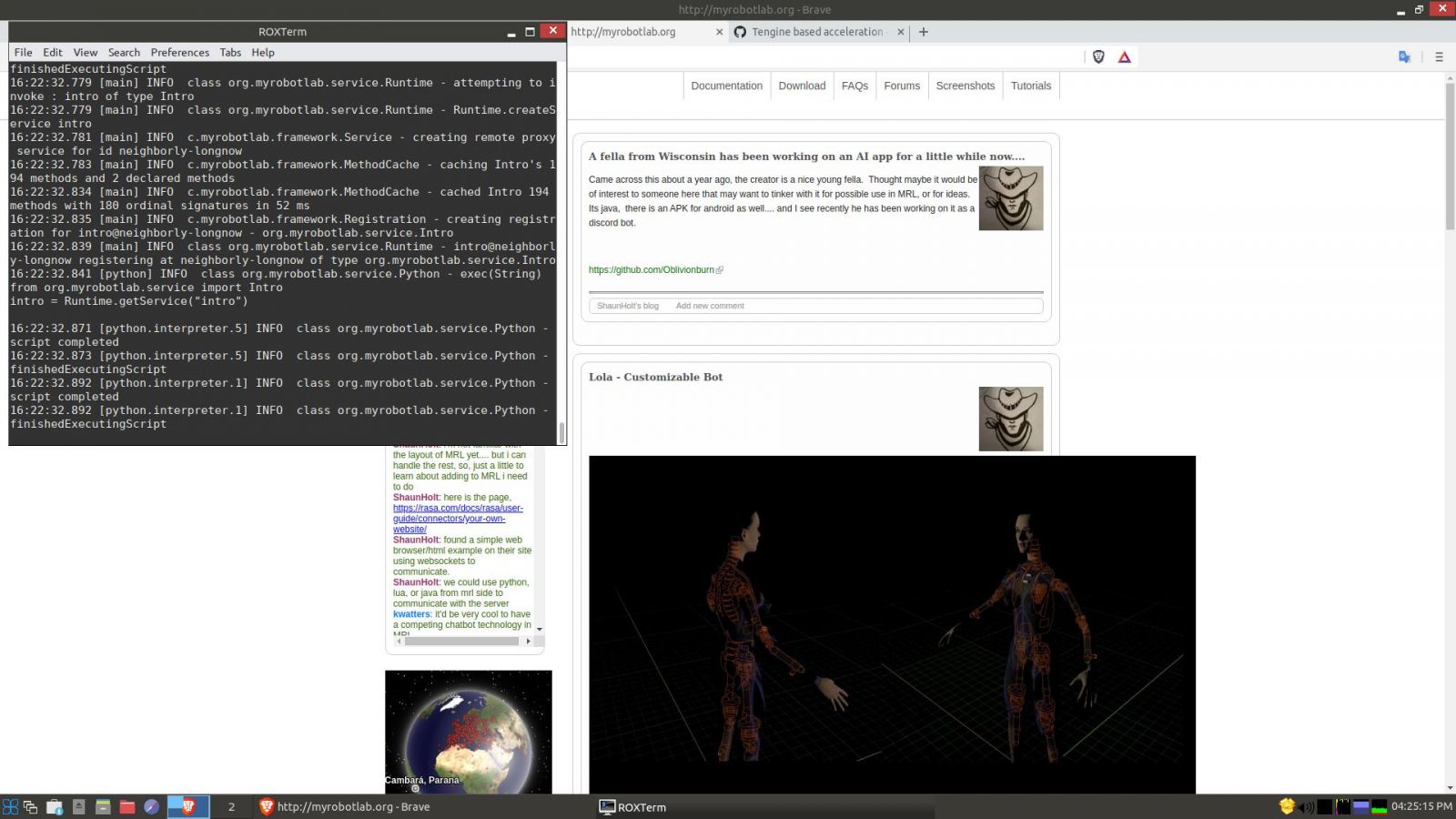Switch to the Tengine based acceleration tab

[817, 32]
